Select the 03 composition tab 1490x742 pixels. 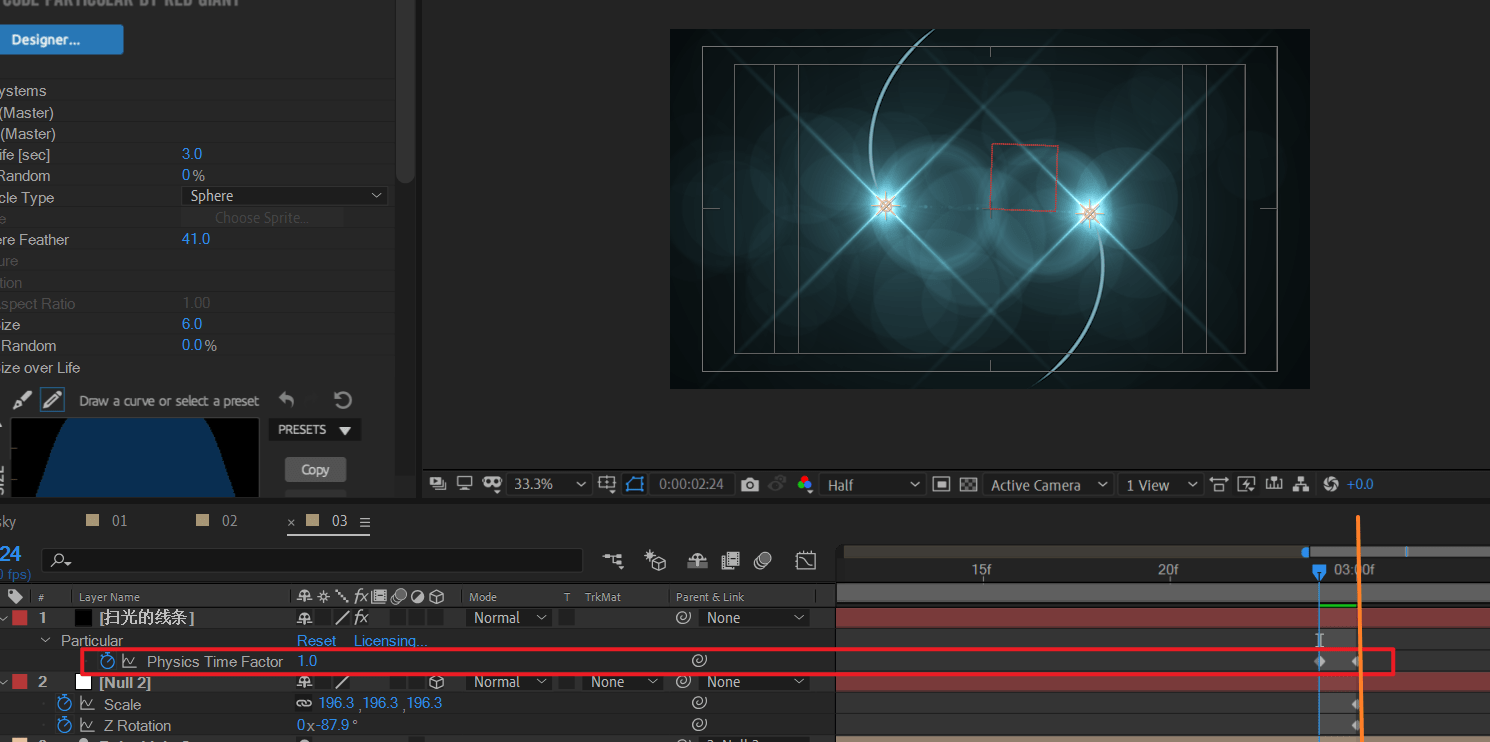point(339,521)
